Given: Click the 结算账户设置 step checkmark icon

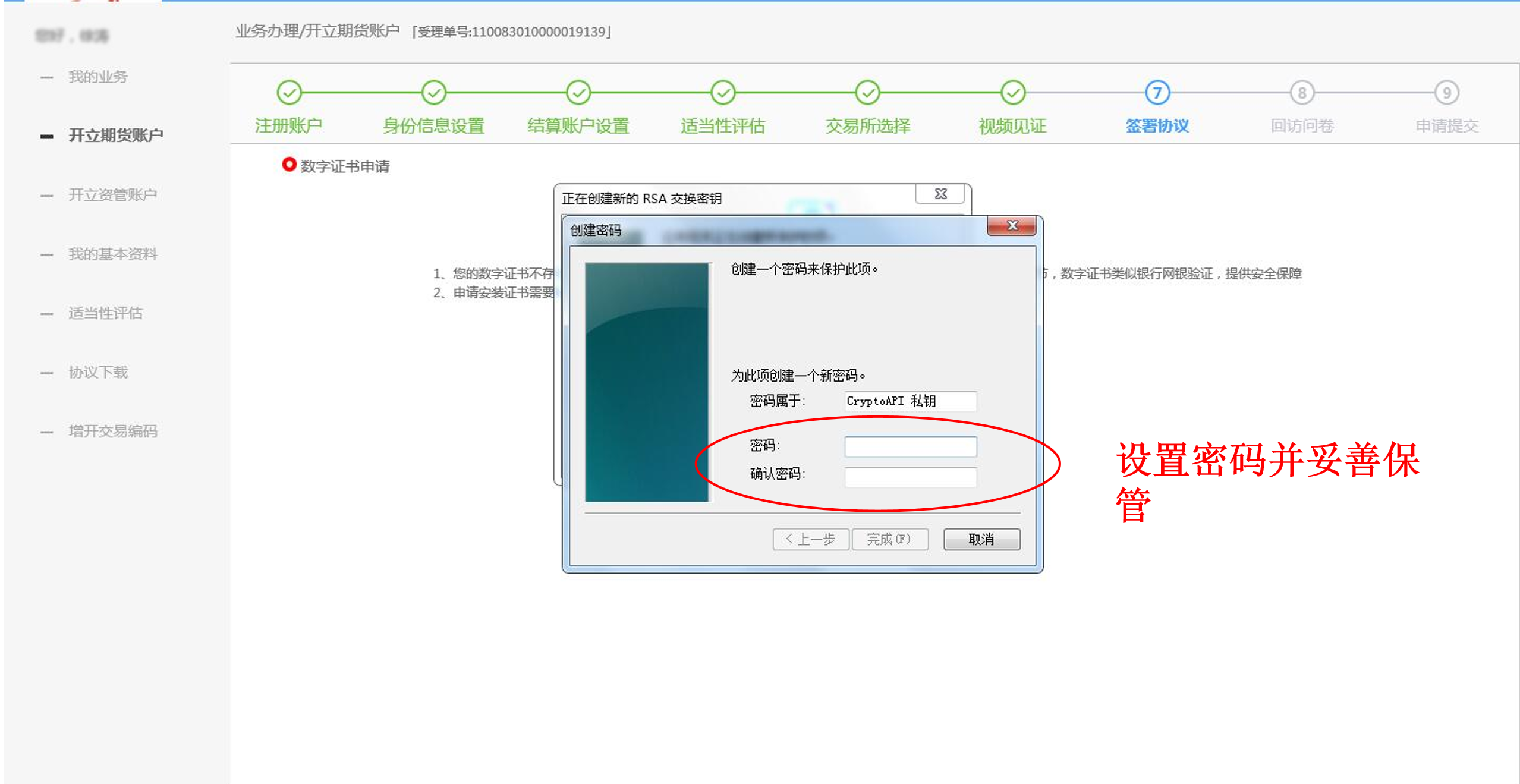Looking at the screenshot, I should point(578,93).
